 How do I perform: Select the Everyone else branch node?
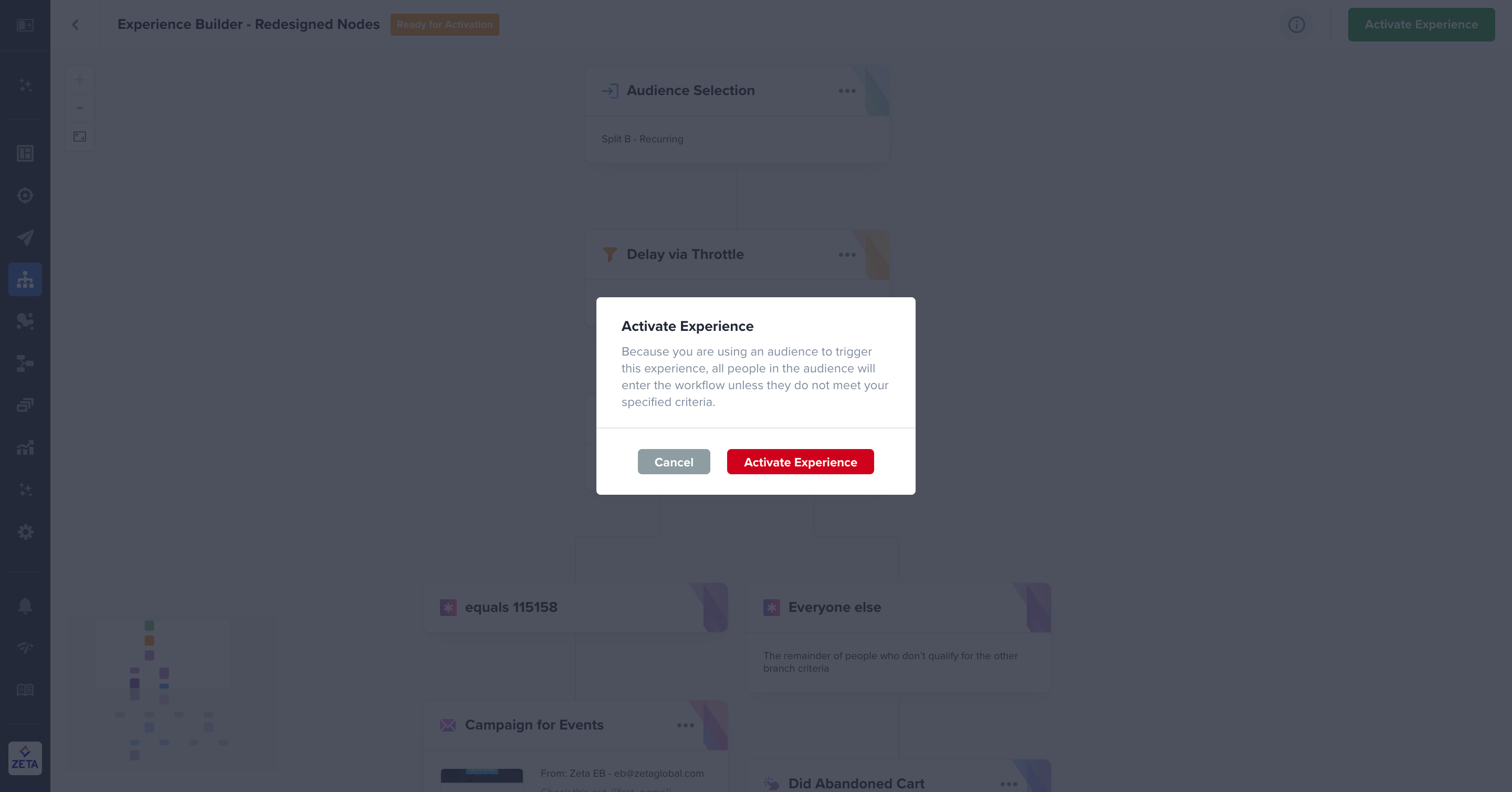[x=898, y=637]
